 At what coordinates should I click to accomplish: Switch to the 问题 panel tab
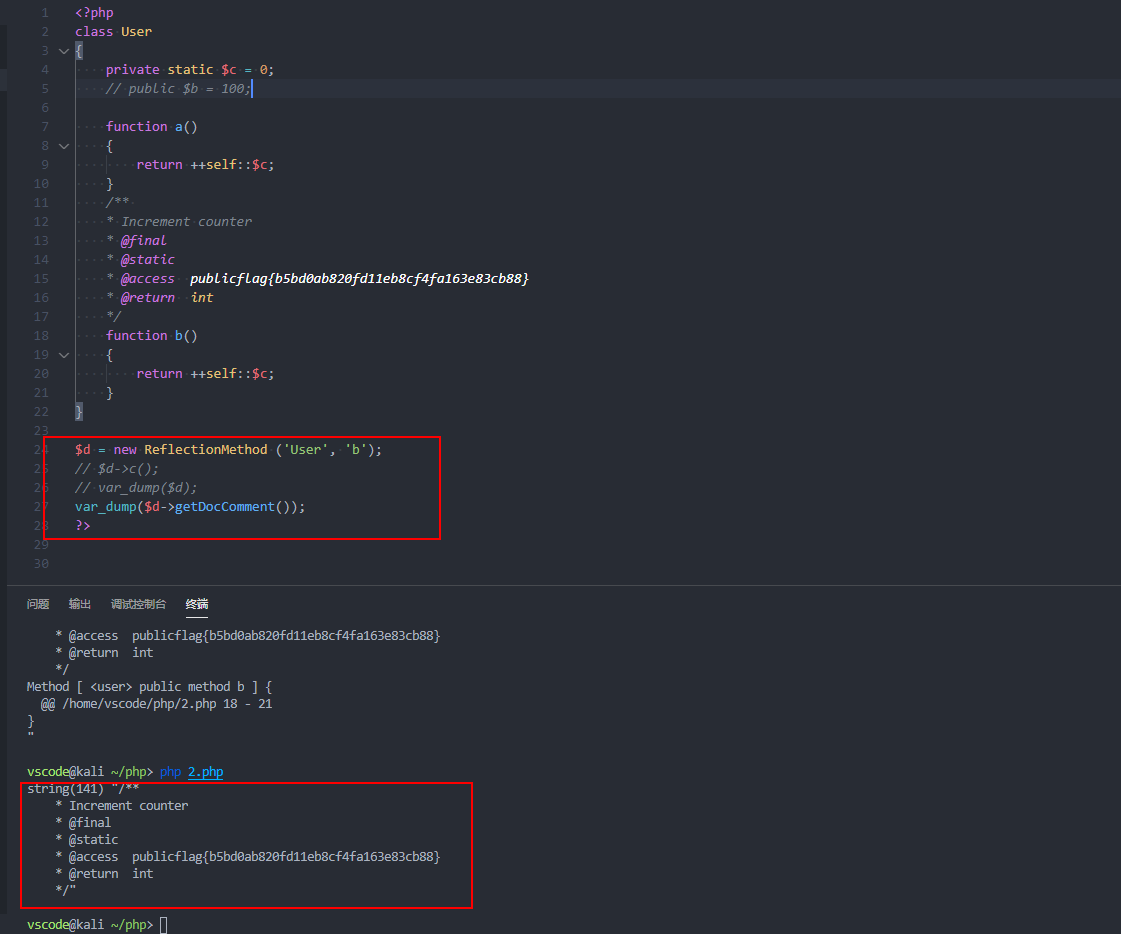click(38, 604)
